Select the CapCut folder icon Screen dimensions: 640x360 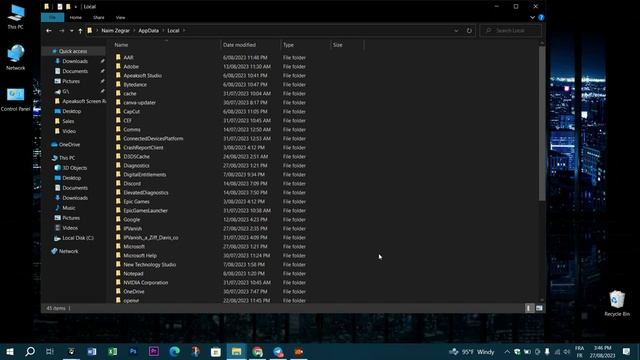tap(118, 111)
